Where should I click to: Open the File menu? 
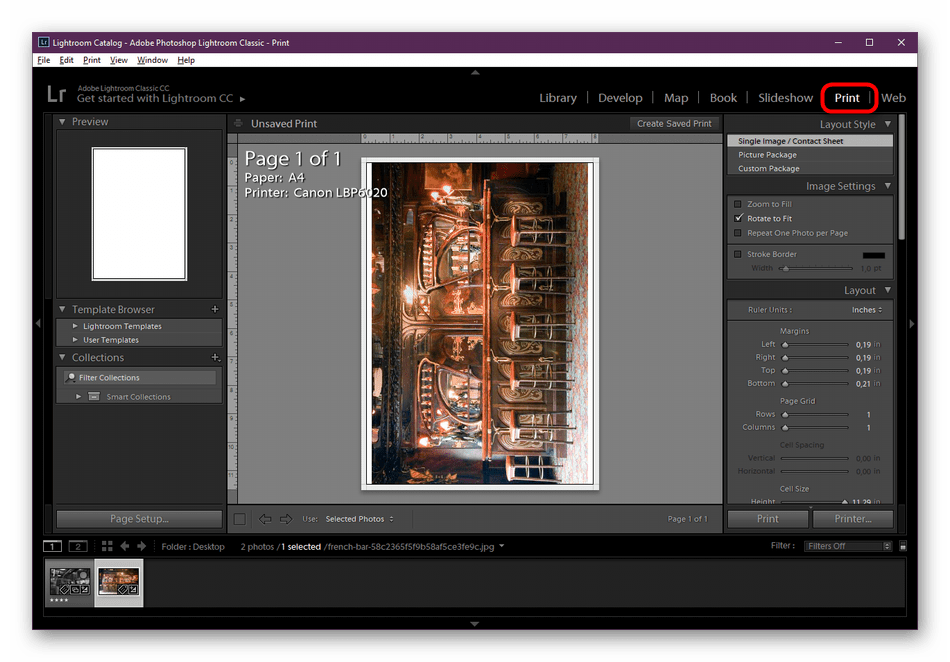tap(44, 60)
